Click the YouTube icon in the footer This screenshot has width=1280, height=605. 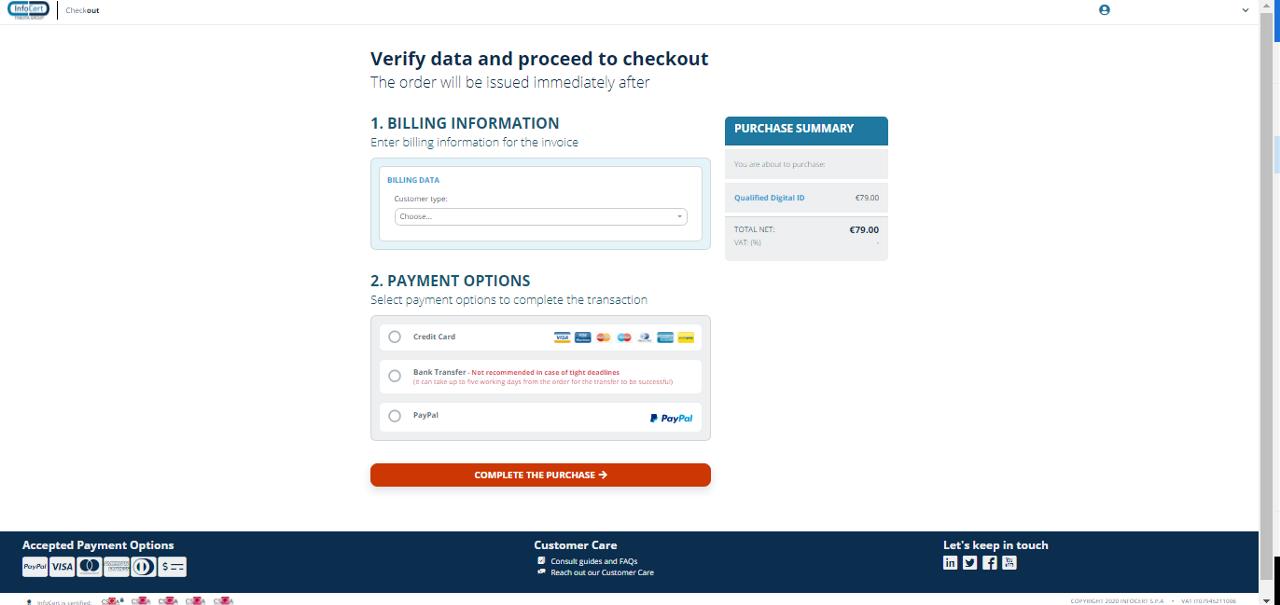pyautogui.click(x=1009, y=562)
